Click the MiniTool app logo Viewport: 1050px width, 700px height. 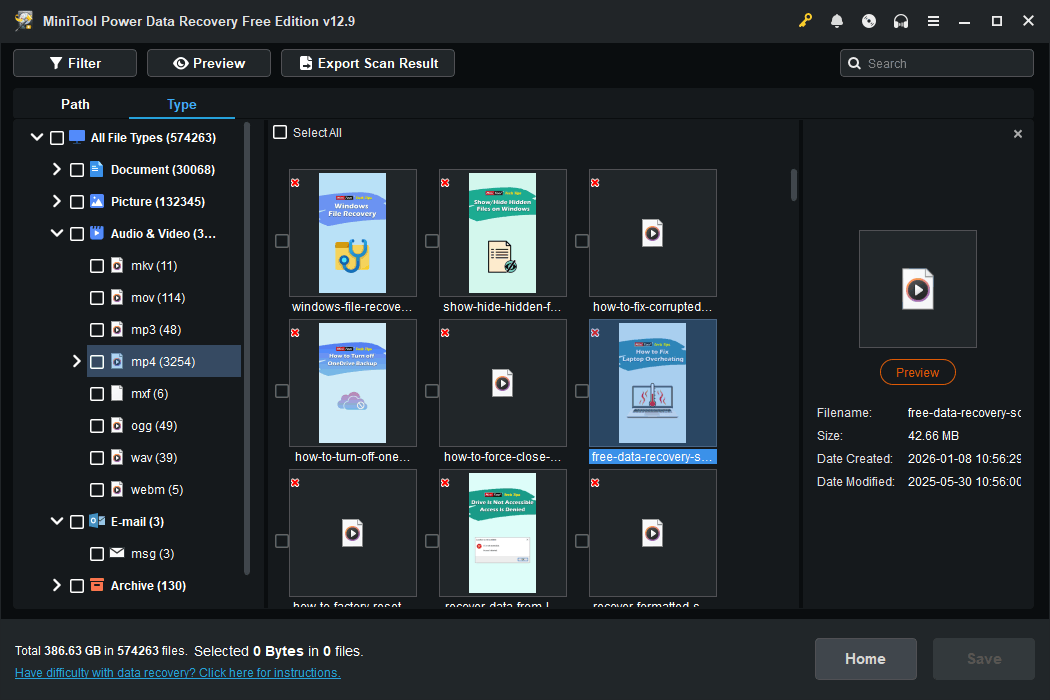click(24, 21)
